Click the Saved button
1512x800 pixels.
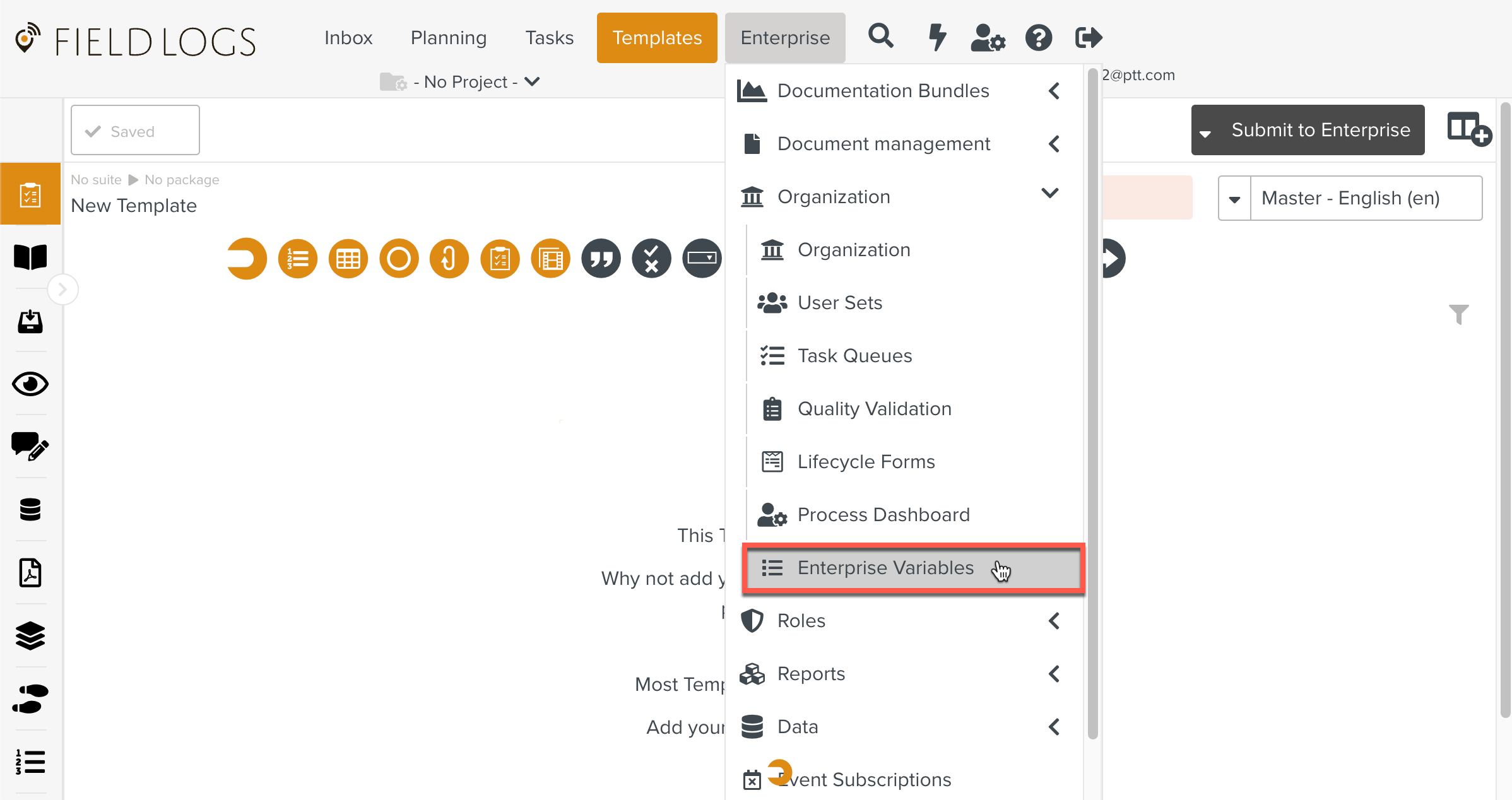coord(135,131)
